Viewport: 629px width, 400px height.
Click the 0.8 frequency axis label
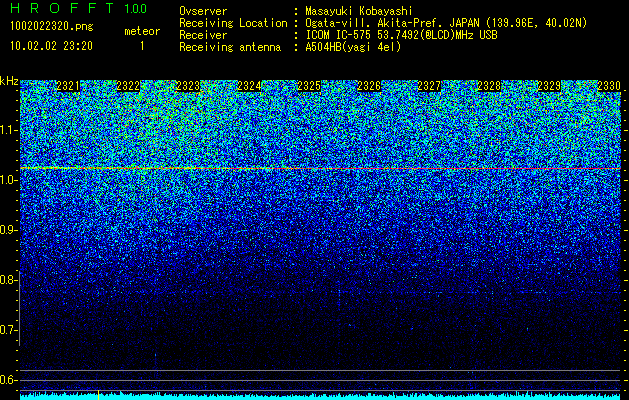(x=8, y=280)
